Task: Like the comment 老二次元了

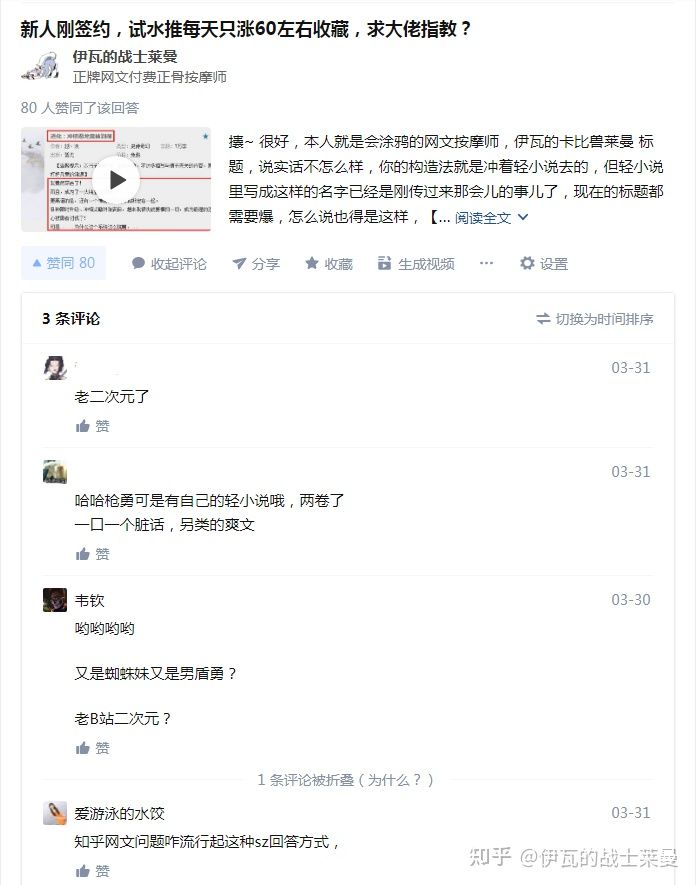Action: (x=93, y=426)
